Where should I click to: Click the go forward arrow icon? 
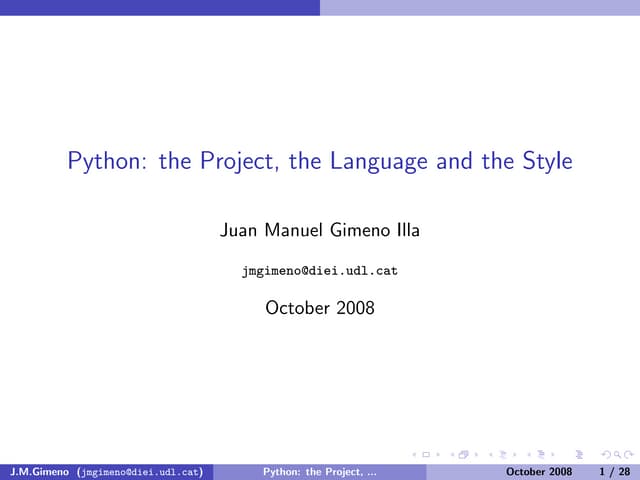(625, 456)
